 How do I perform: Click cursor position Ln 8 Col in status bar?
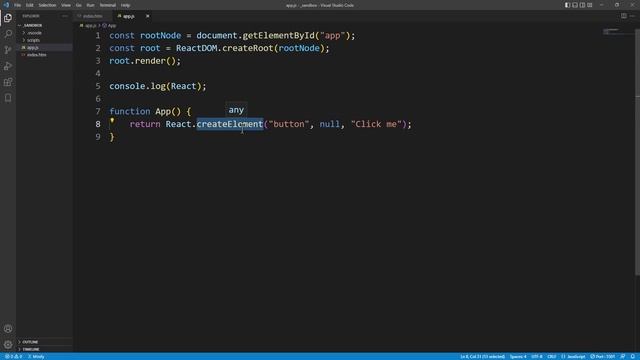coord(482,356)
